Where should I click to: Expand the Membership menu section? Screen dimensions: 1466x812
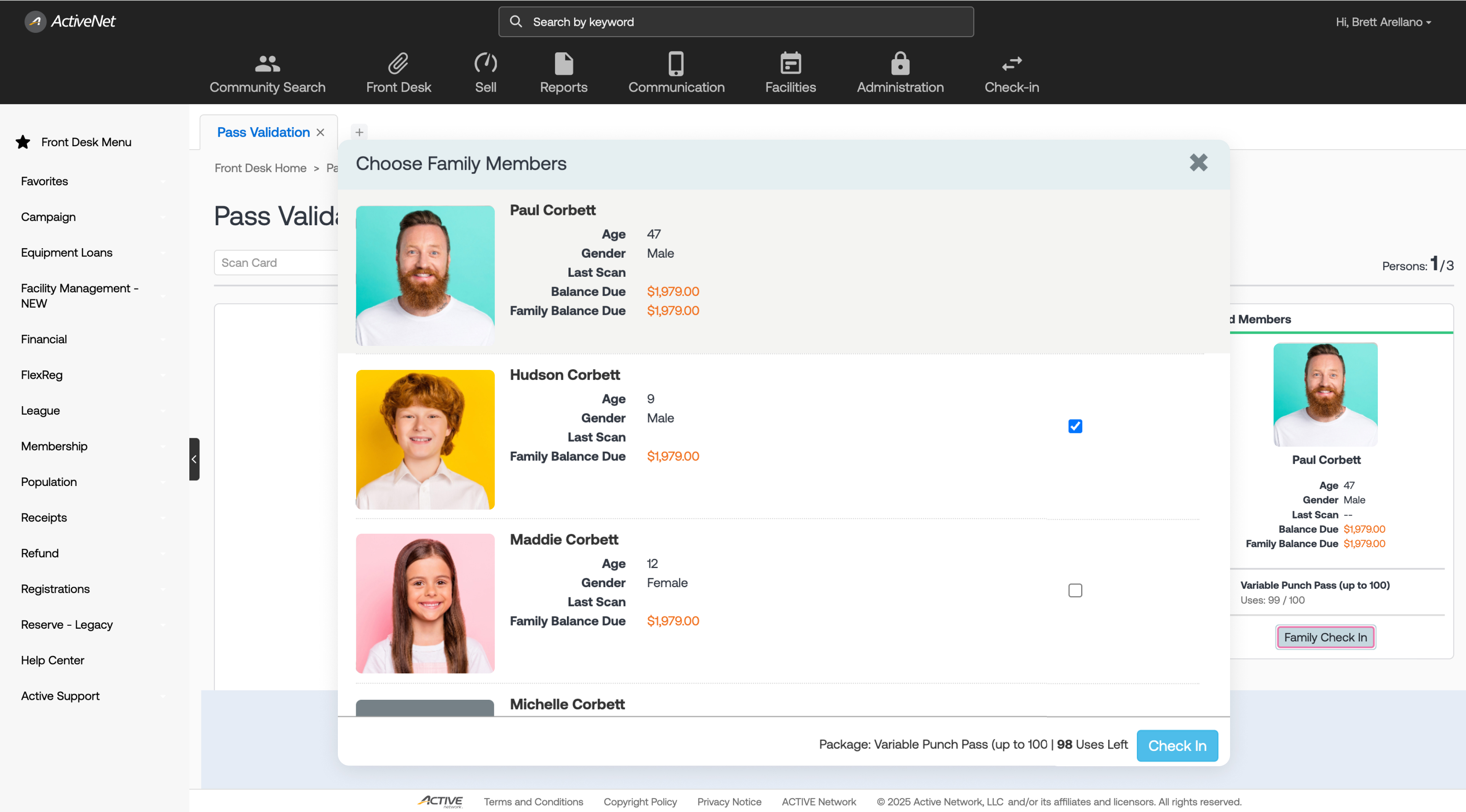[54, 446]
